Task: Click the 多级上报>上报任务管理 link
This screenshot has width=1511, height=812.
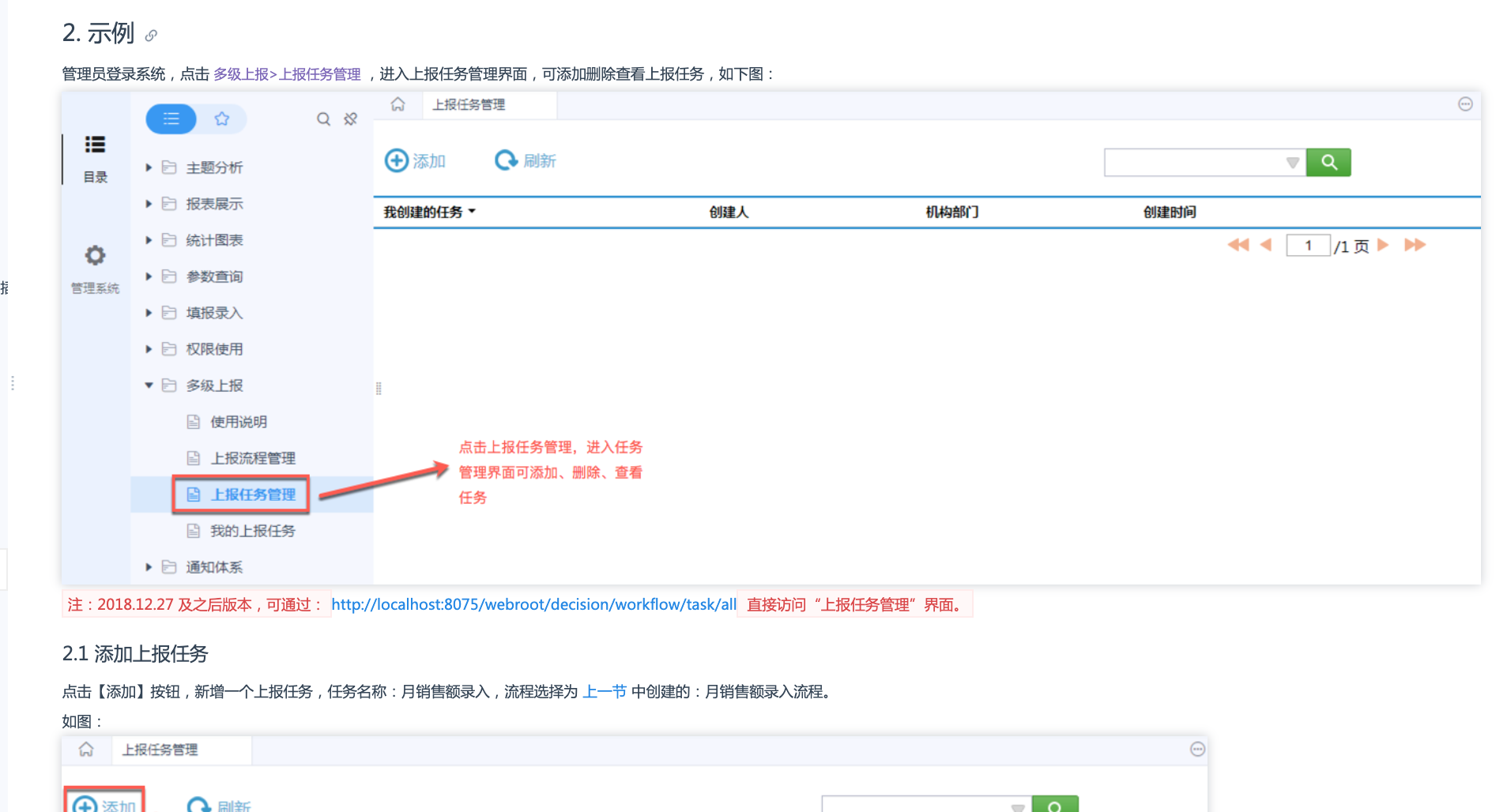Action: click(x=287, y=74)
